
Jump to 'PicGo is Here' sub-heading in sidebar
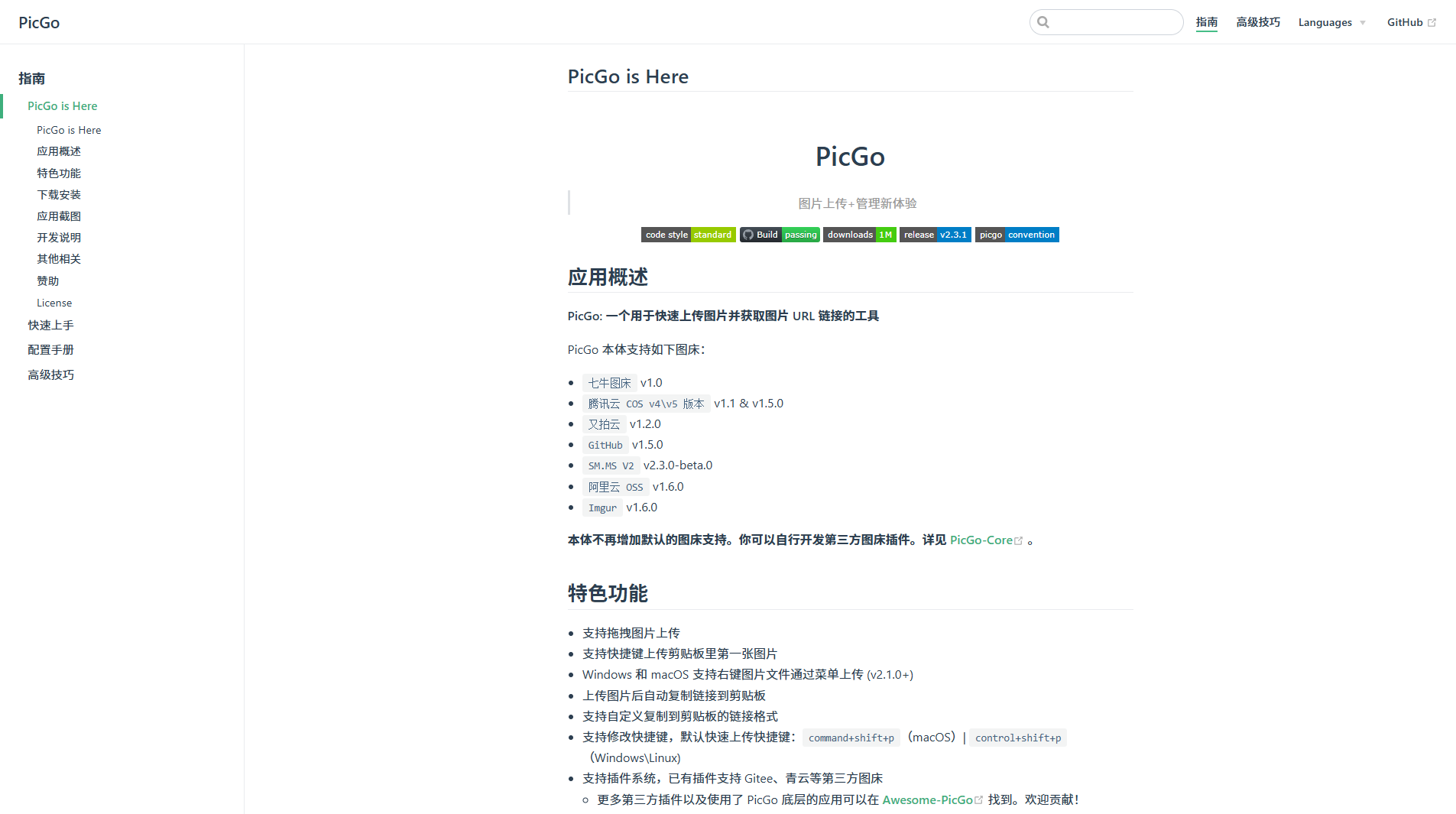click(x=69, y=130)
